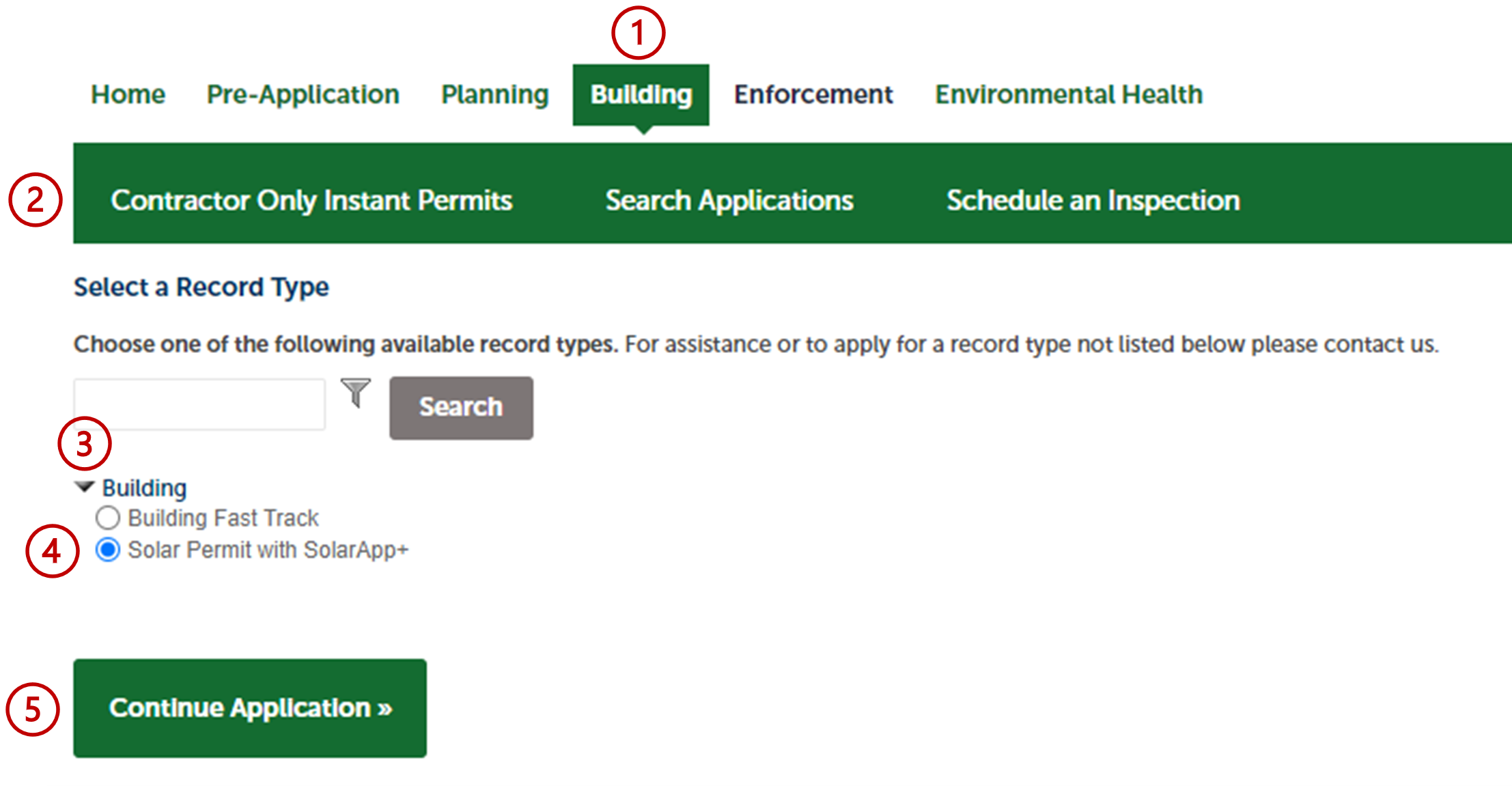The image size is (1512, 786).
Task: Click the Building category label link
Action: click(x=144, y=488)
